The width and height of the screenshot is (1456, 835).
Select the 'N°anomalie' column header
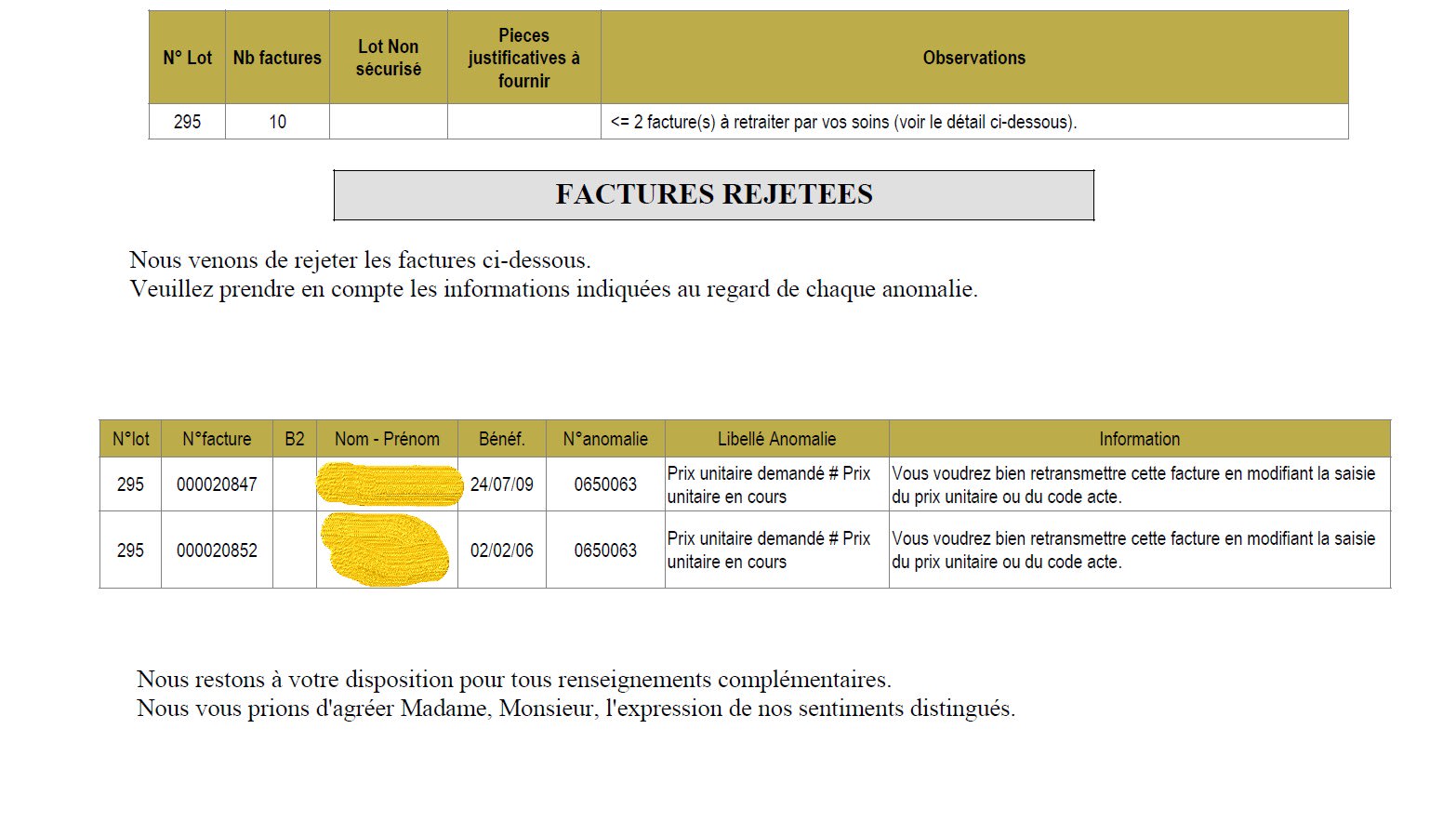coord(605,439)
